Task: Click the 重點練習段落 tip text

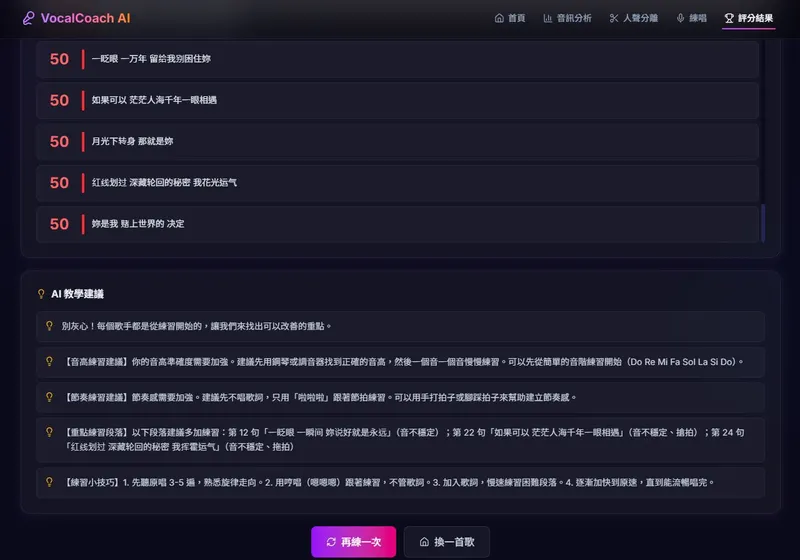Action: click(403, 440)
